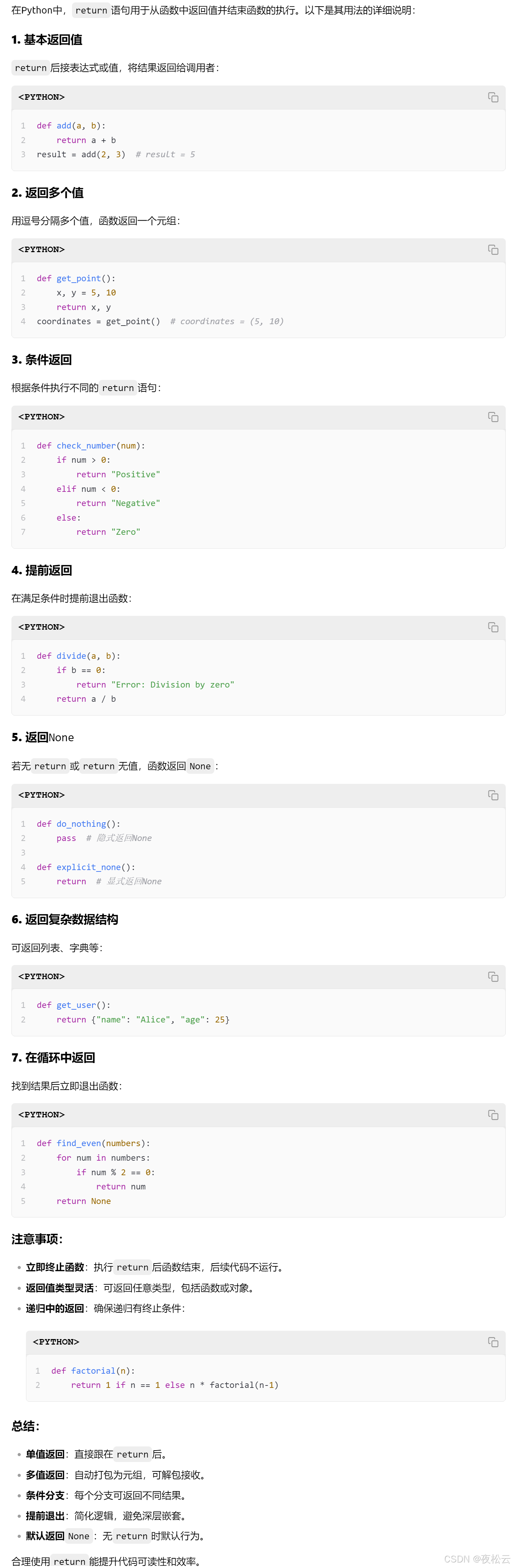Copy the get_user code block
Viewport: 512px width, 1568px height.
coord(493,976)
